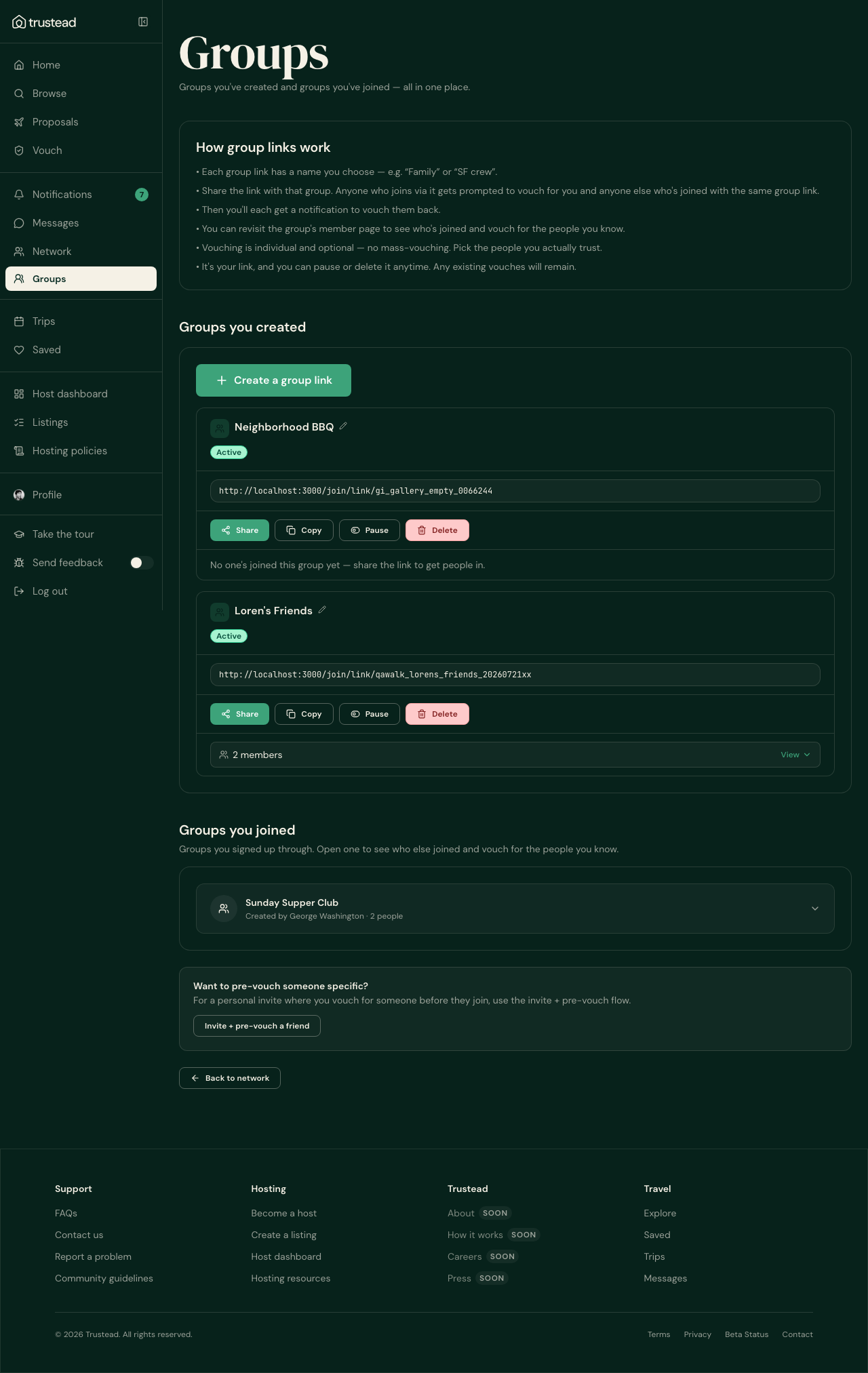Open the Beta Status footer link

pyautogui.click(x=747, y=1334)
